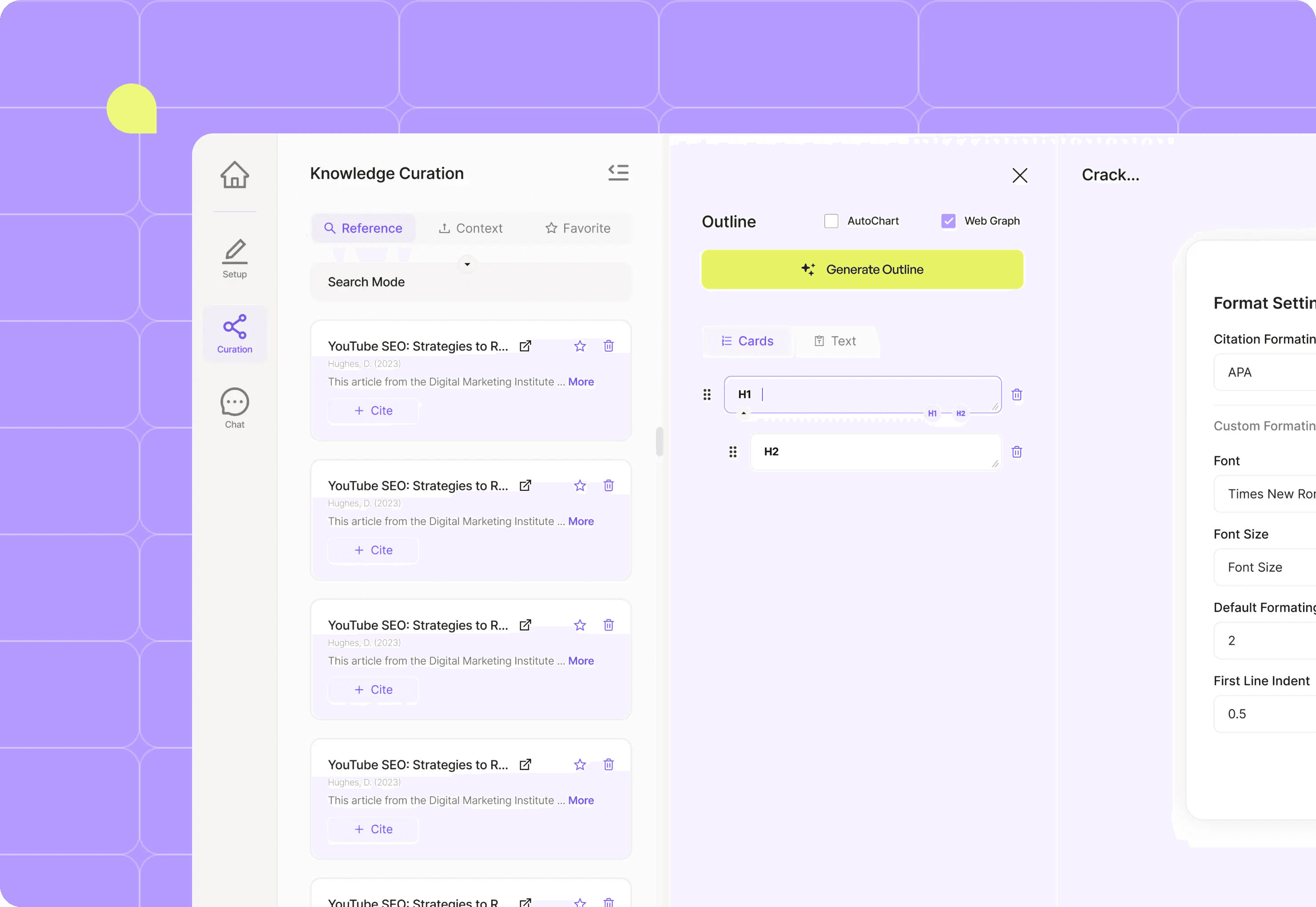Click the H2 card drag handle
This screenshot has width=1316, height=907.
tap(733, 452)
